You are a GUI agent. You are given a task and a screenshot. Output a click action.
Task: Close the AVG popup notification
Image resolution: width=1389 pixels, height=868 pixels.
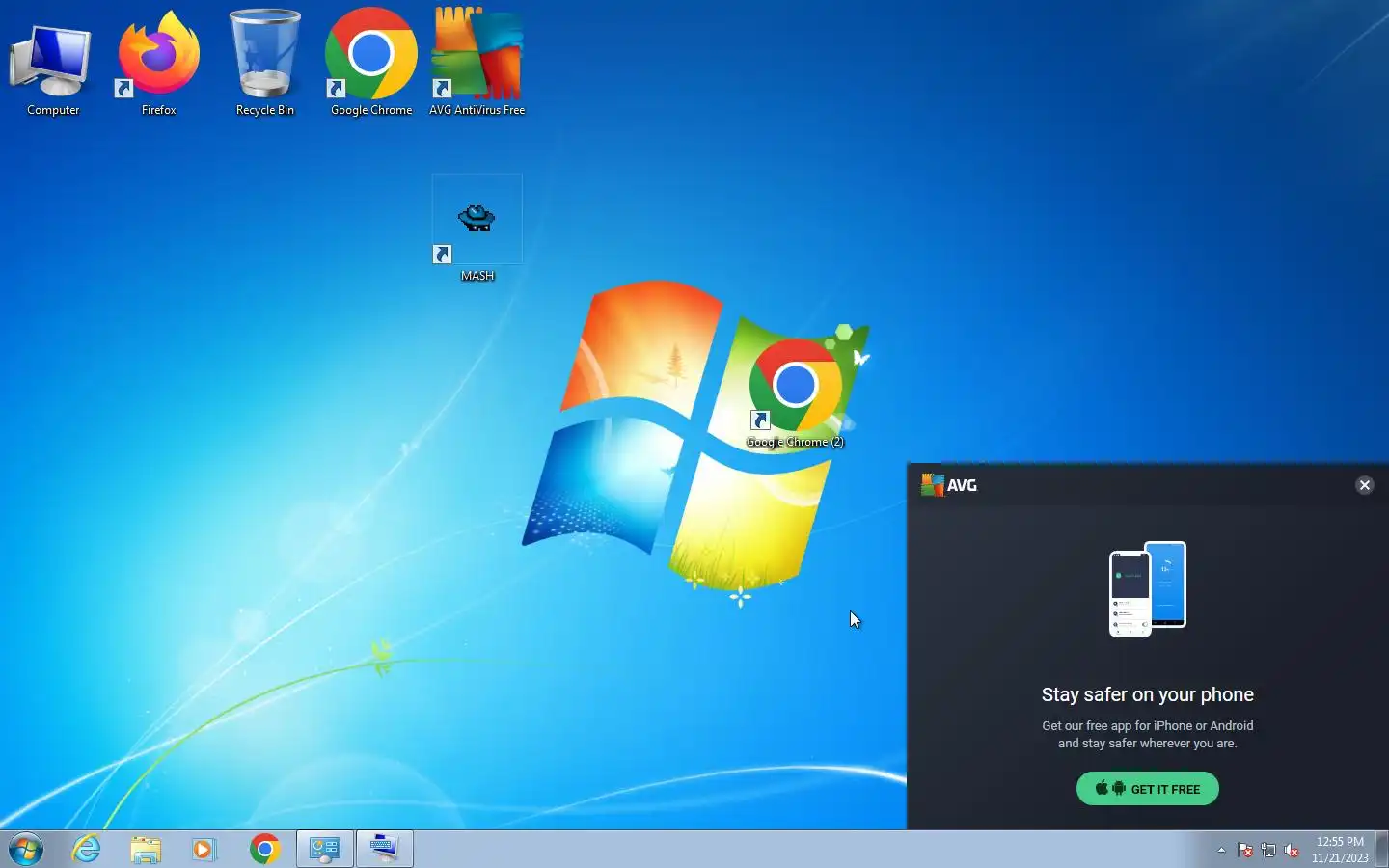pos(1364,485)
